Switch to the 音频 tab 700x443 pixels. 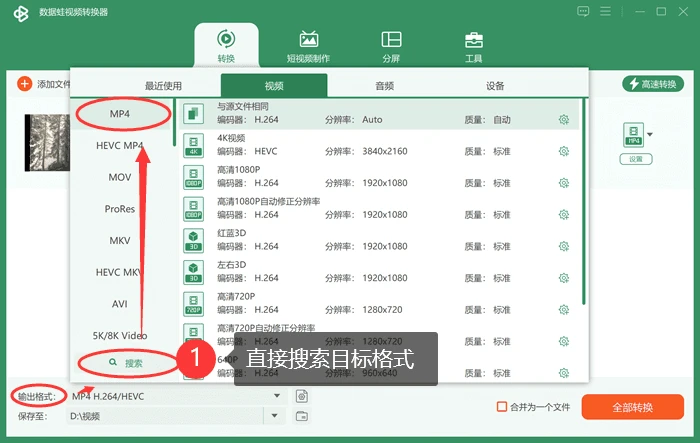[x=384, y=86]
